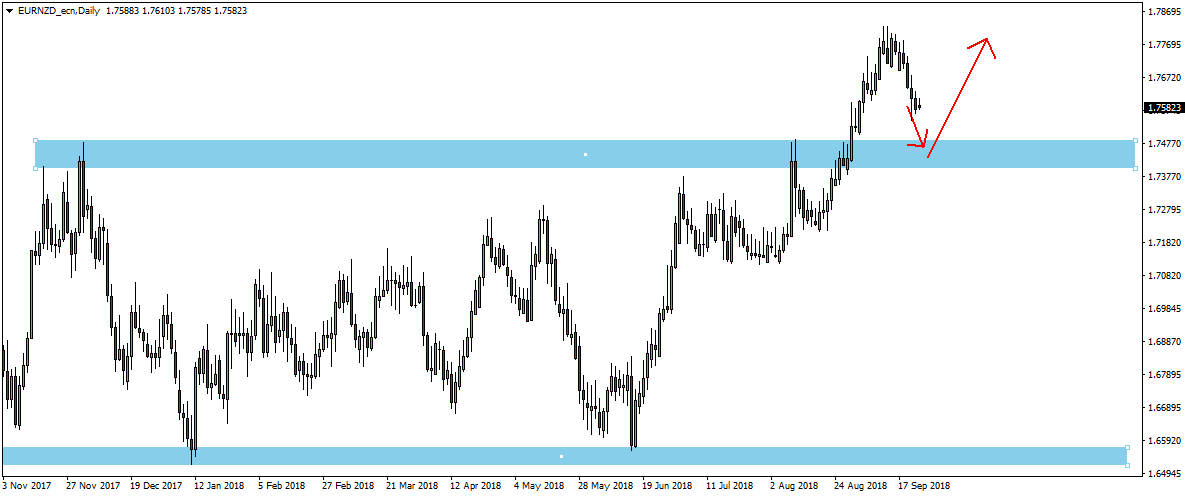
Task: Click the 11 Jul 2018 date label
Action: point(730,486)
